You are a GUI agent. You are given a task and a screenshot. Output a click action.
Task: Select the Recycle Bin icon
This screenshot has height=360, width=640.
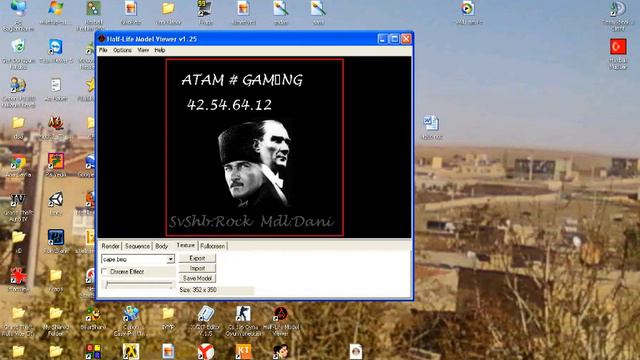click(x=18, y=54)
